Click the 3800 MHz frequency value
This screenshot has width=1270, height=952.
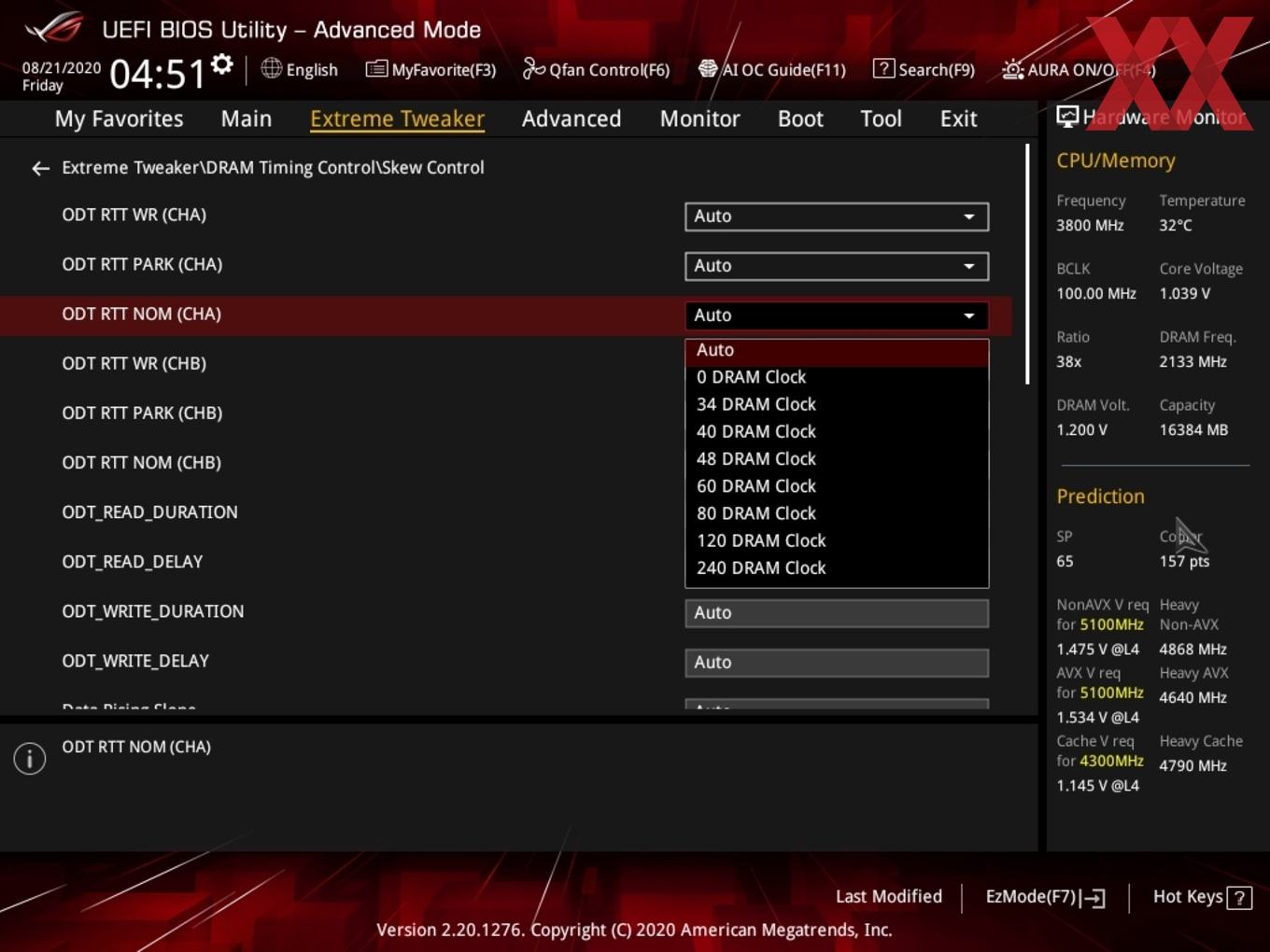click(1090, 226)
